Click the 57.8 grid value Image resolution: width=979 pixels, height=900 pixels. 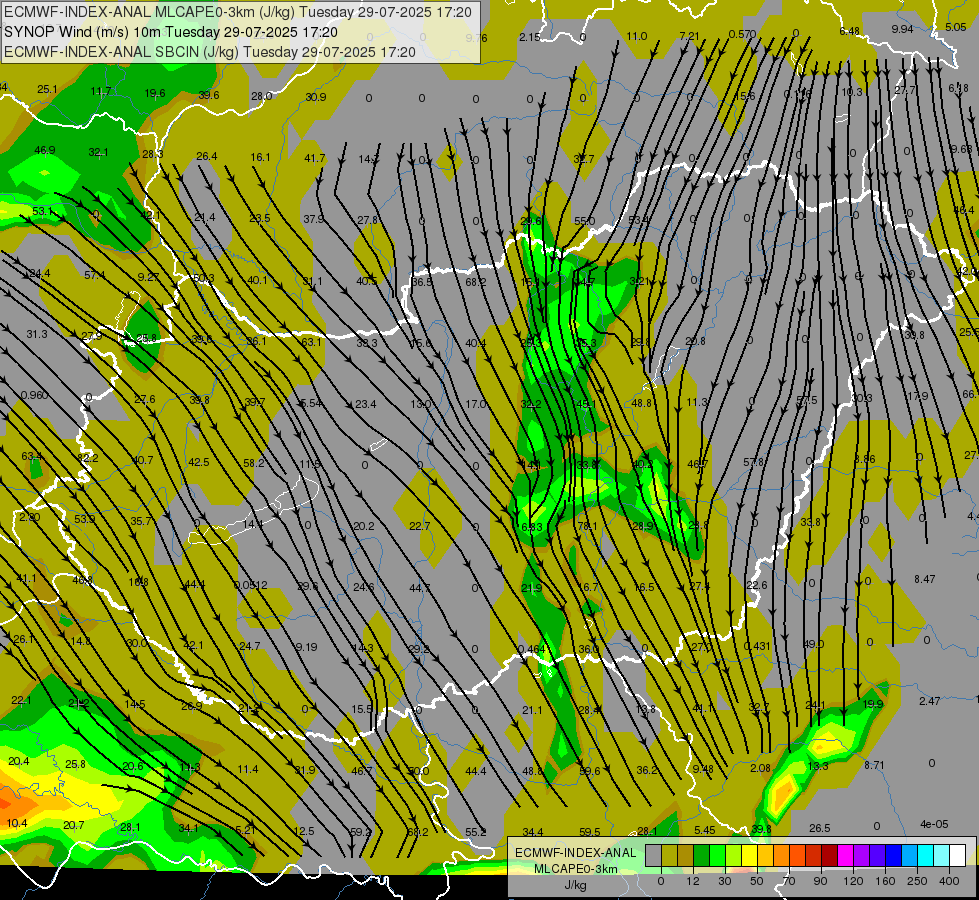coord(754,462)
